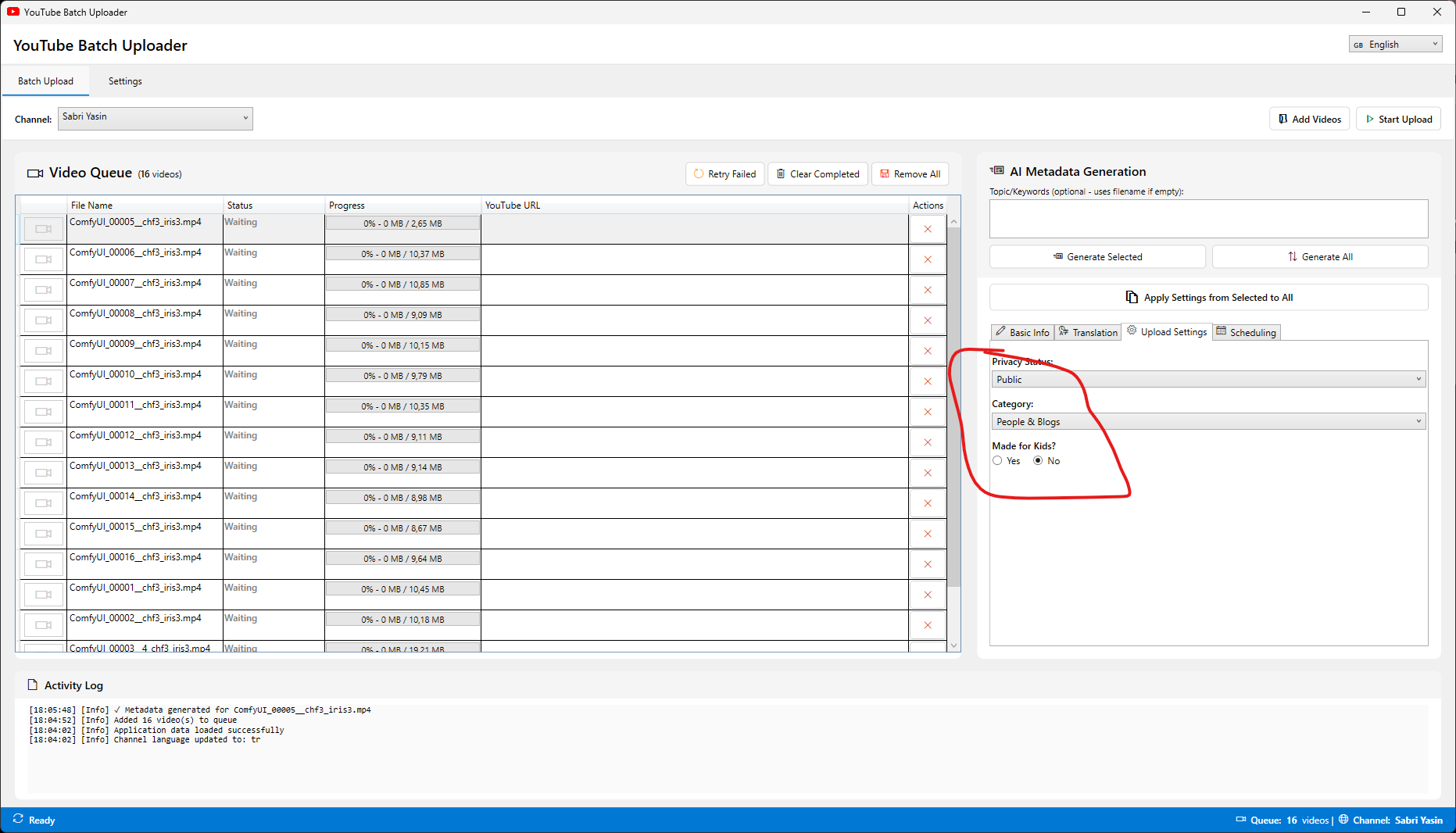
Task: Select Yes for Made for Kids
Action: pyautogui.click(x=997, y=461)
